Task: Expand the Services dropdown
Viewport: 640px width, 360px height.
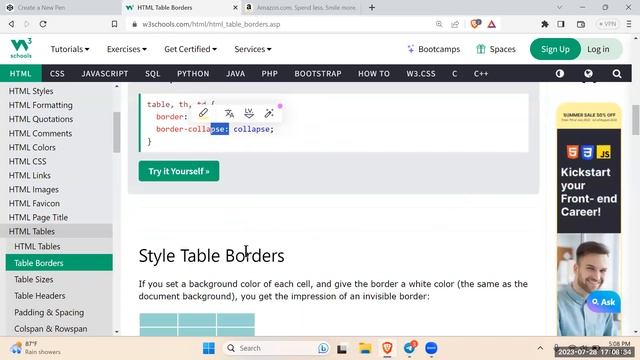Action: 253,49
